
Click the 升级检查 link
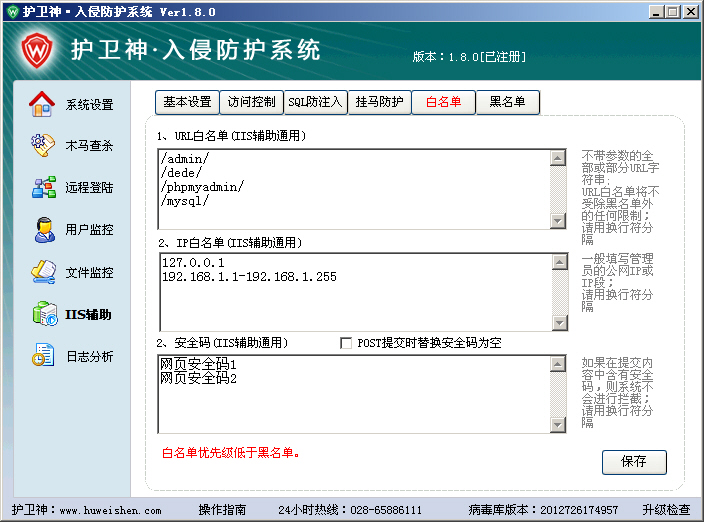pyautogui.click(x=666, y=510)
